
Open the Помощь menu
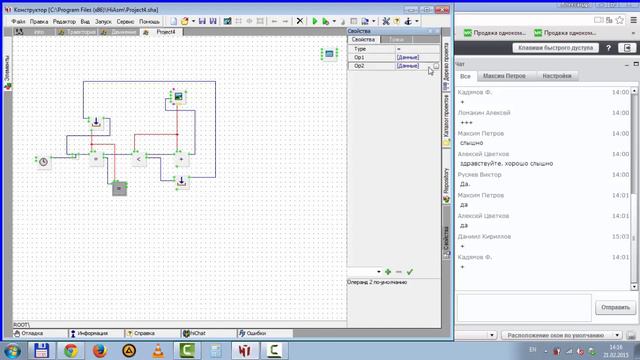(x=149, y=21)
